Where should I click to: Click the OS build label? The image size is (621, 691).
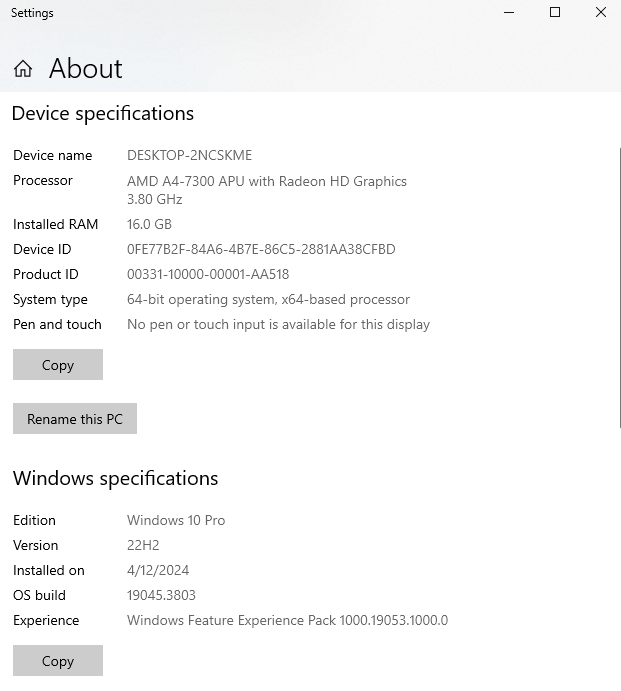coord(39,596)
